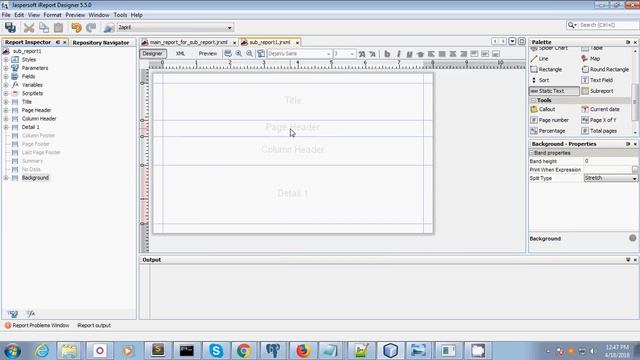Select Subreport palette item
This screenshot has width=640, height=360.
click(x=601, y=91)
